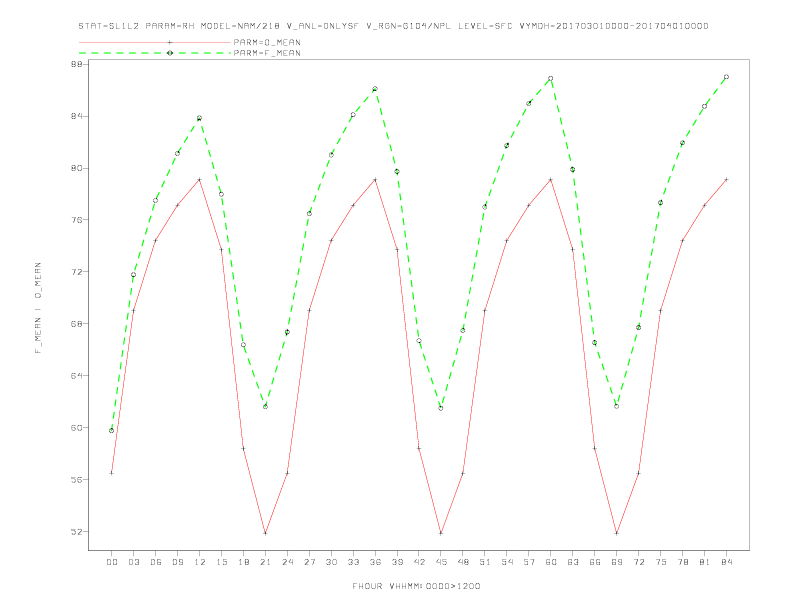
Task: Click the green F_MEAN circle marker at hour 60
Action: point(551,78)
